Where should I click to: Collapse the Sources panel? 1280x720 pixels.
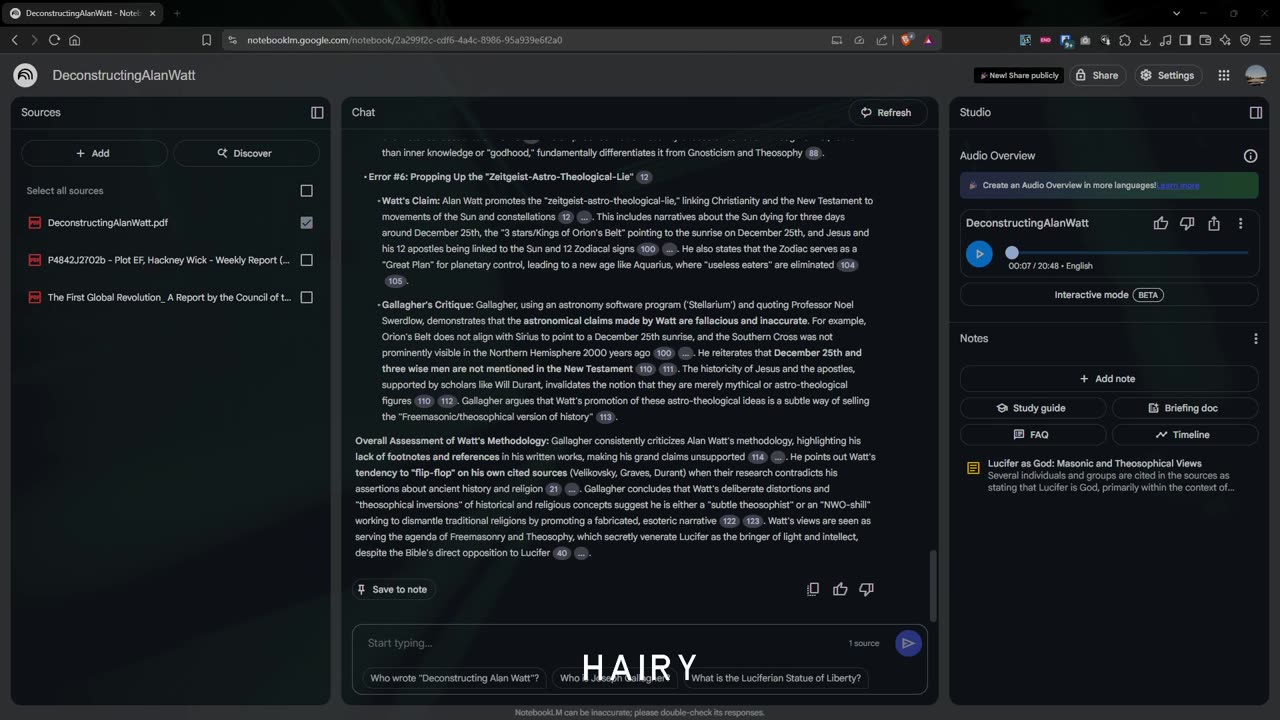(317, 112)
